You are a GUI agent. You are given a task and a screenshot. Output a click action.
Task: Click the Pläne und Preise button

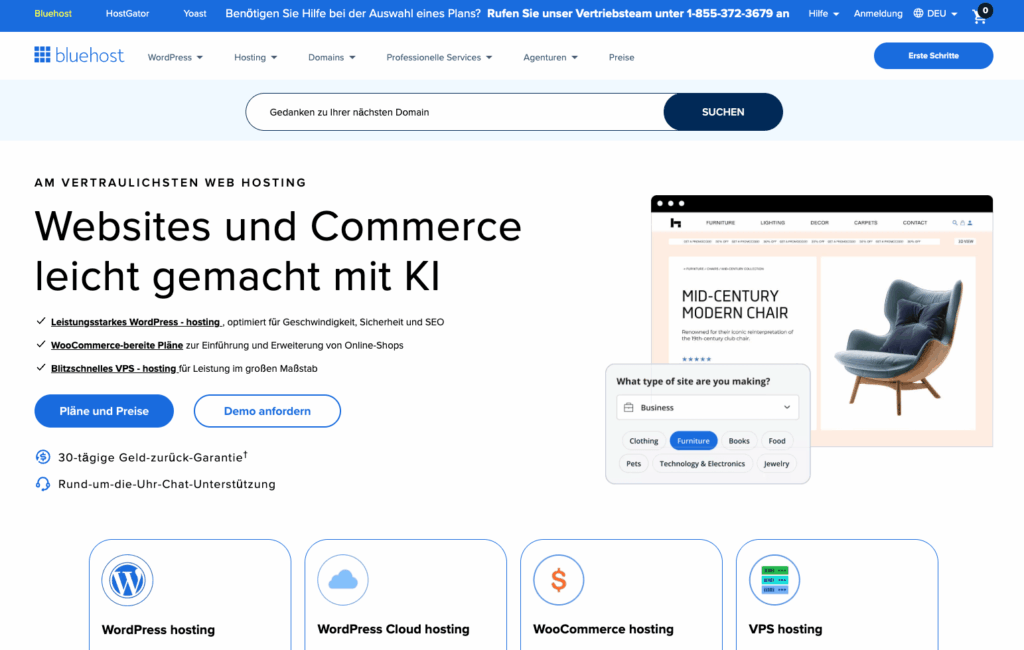[x=104, y=411]
